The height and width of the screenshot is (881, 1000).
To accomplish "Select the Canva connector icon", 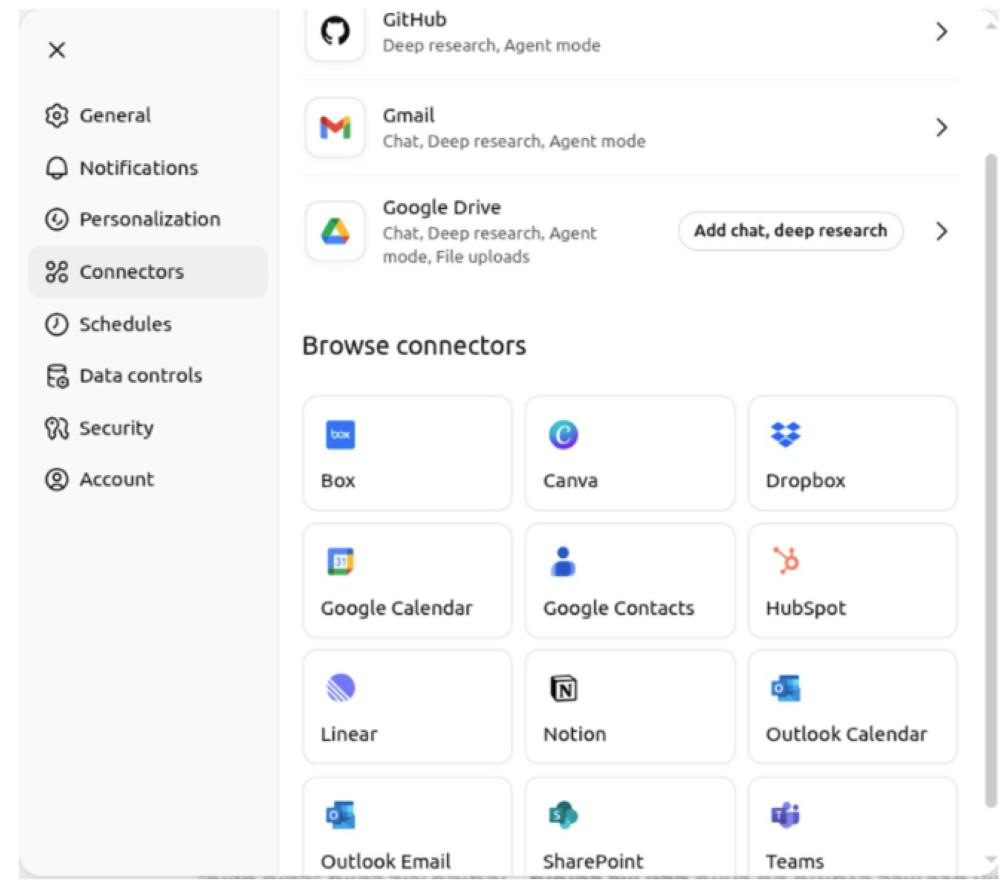I will point(564,435).
